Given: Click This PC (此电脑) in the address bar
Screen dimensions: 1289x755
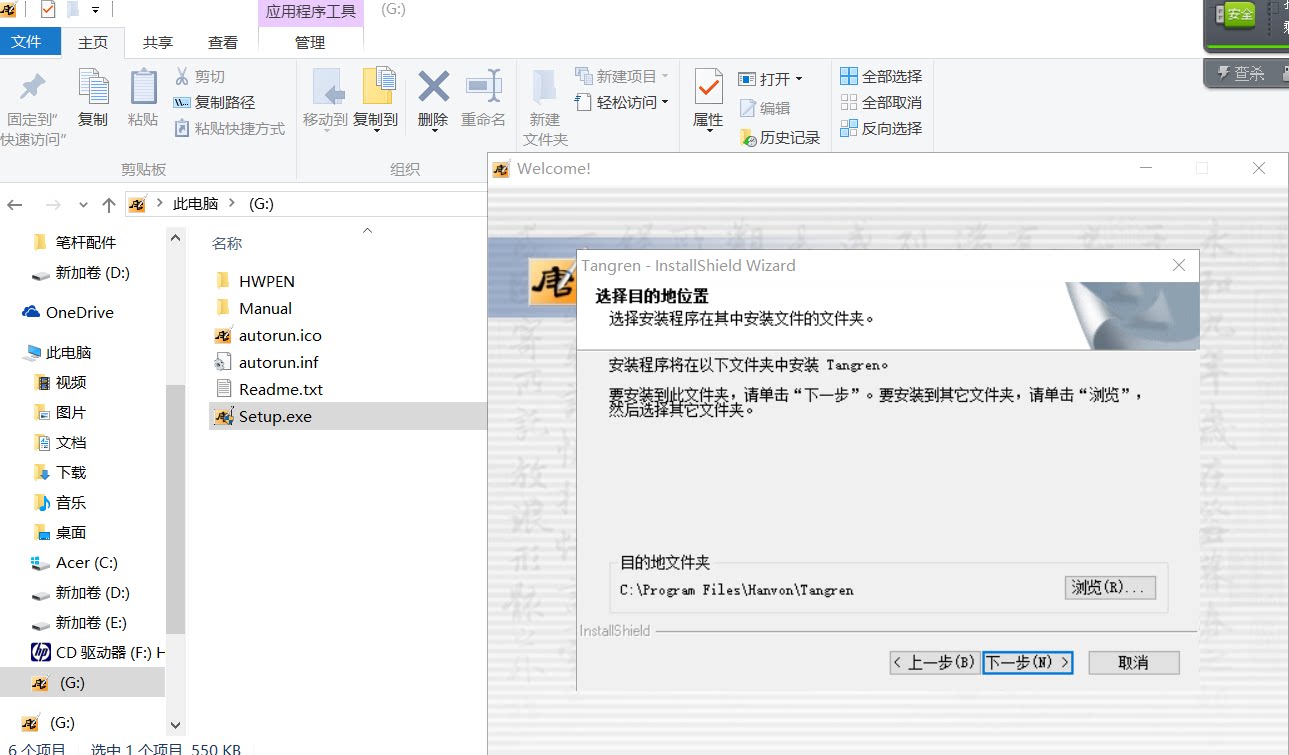Looking at the screenshot, I should tap(195, 203).
